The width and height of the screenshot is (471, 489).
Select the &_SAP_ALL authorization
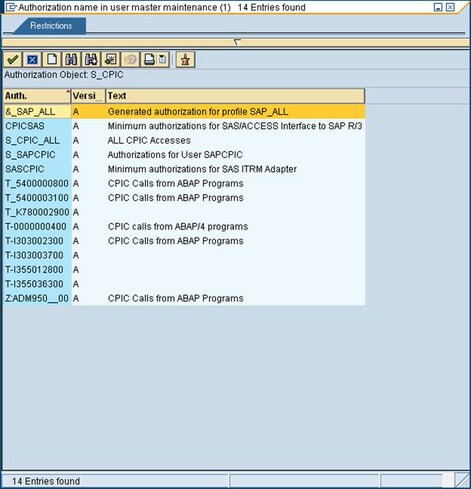(37, 112)
